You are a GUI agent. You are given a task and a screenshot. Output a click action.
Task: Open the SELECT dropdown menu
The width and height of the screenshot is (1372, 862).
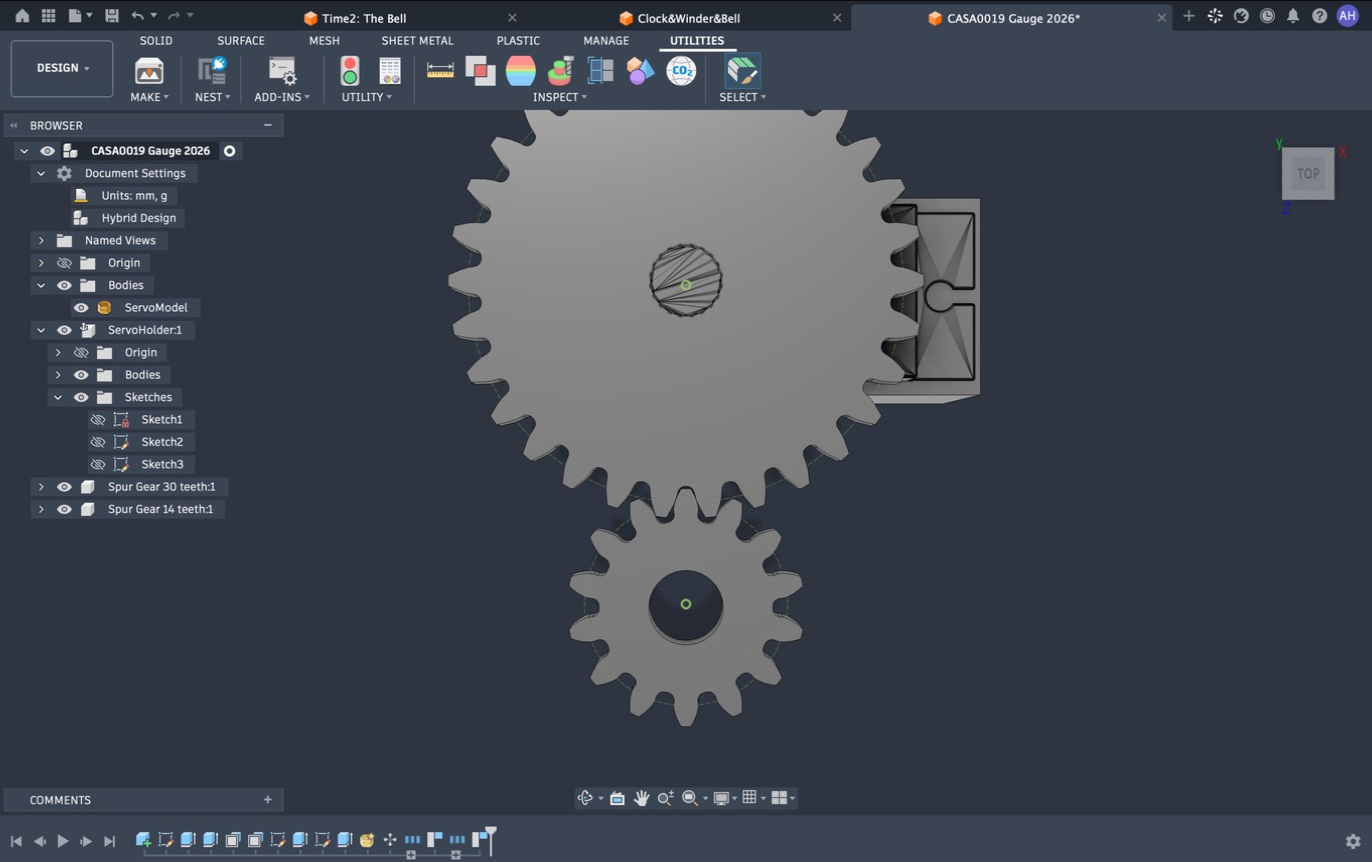(x=743, y=97)
